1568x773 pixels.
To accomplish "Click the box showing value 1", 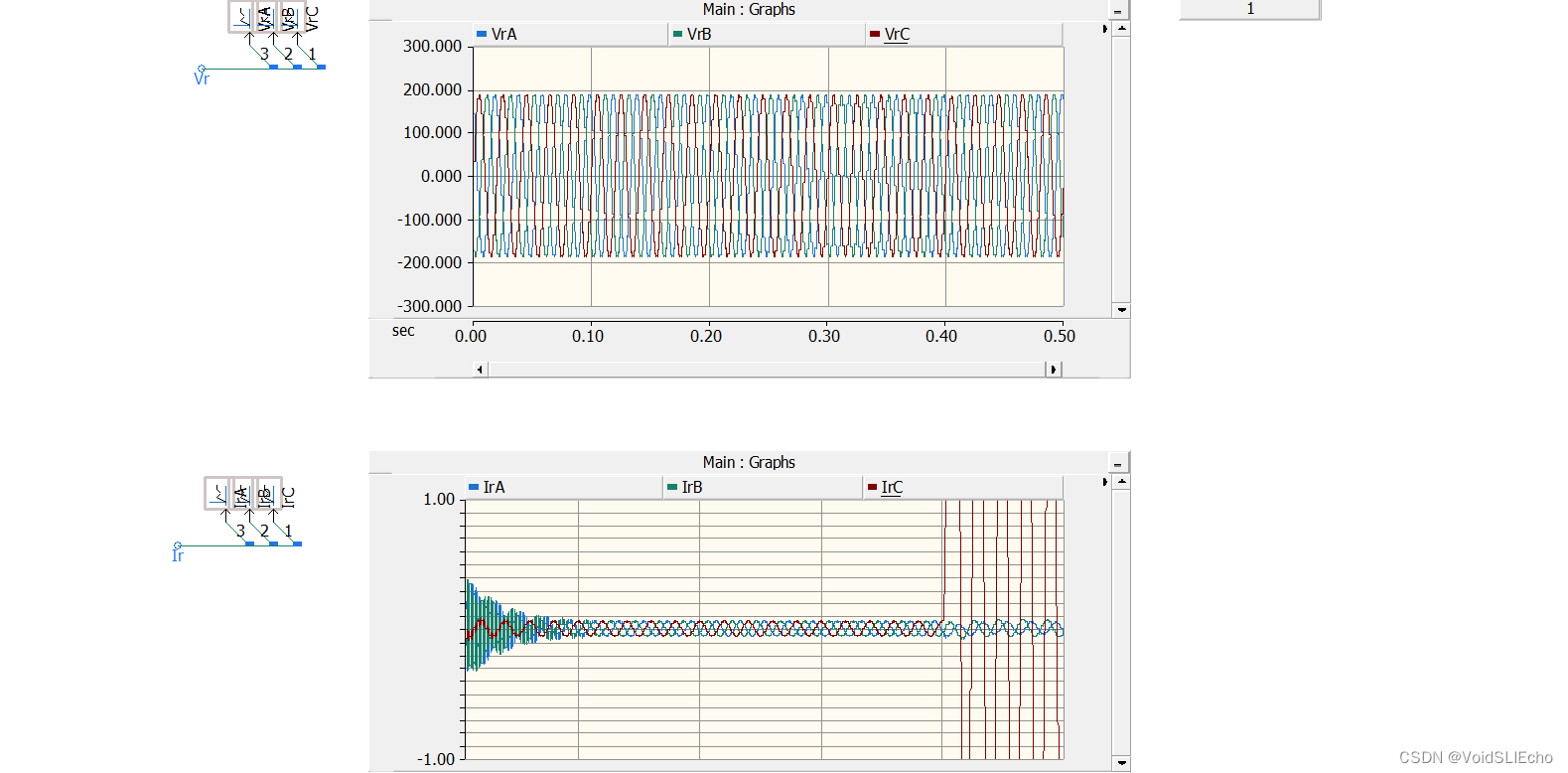I will 1249,9.
